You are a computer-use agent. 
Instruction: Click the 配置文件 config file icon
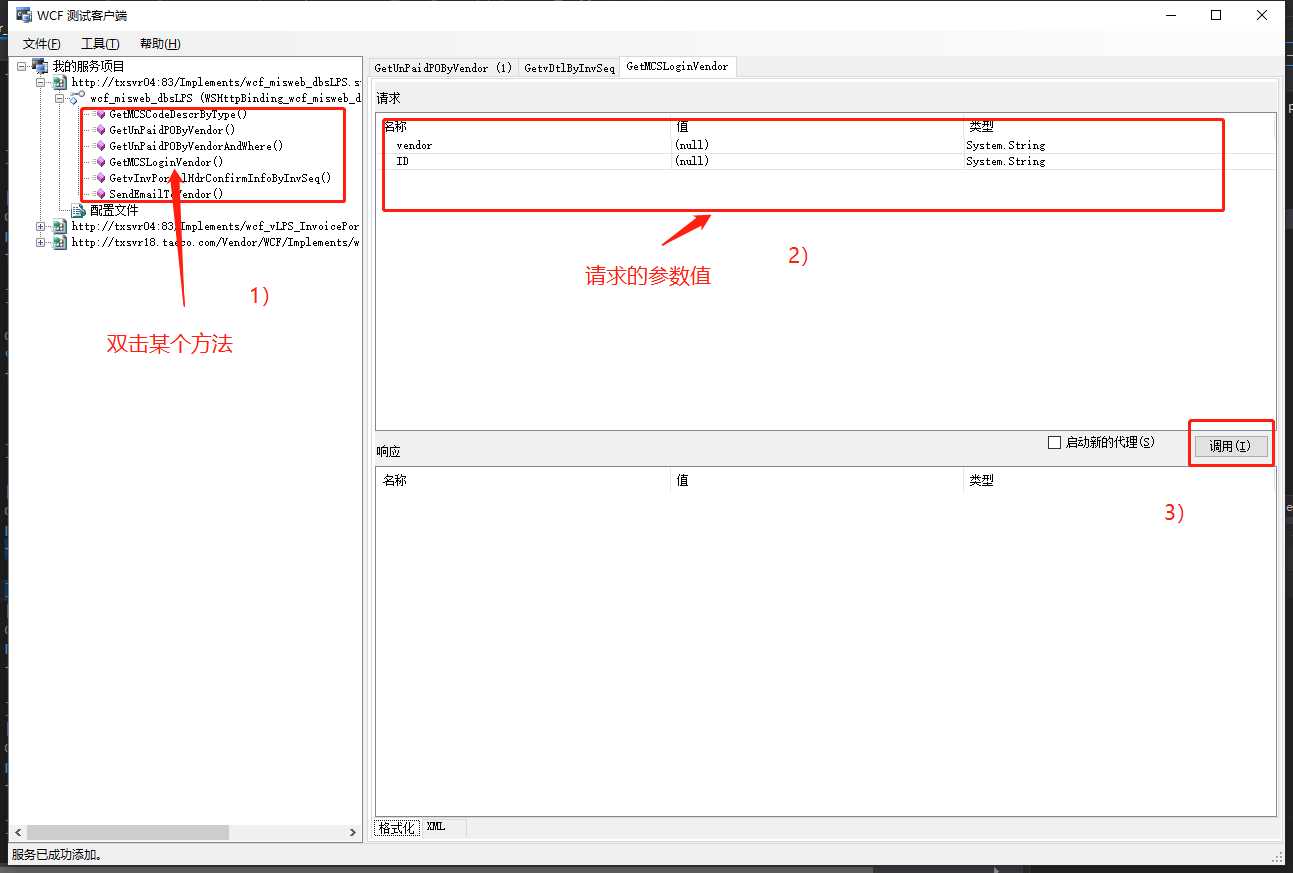point(79,210)
